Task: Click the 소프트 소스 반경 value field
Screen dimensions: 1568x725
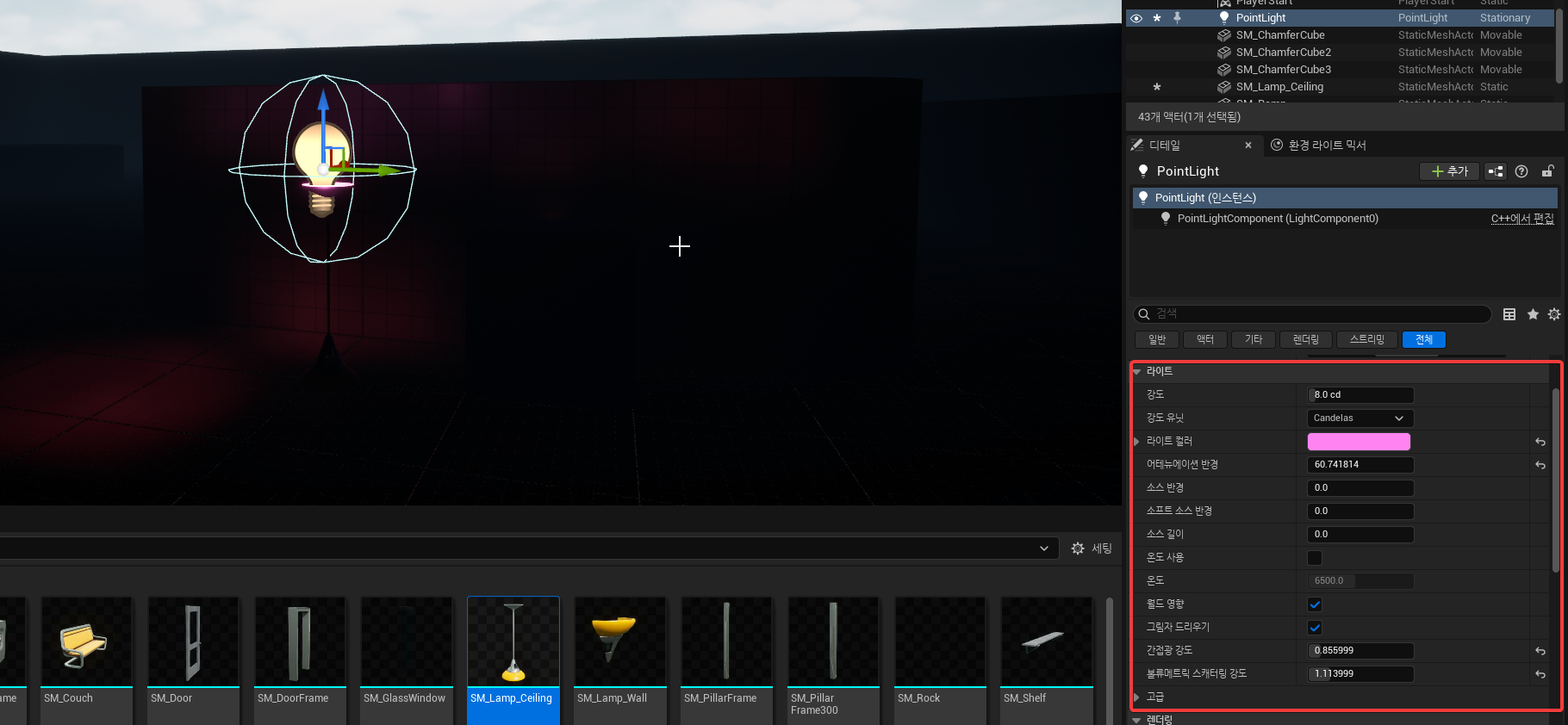Action: (x=1360, y=511)
